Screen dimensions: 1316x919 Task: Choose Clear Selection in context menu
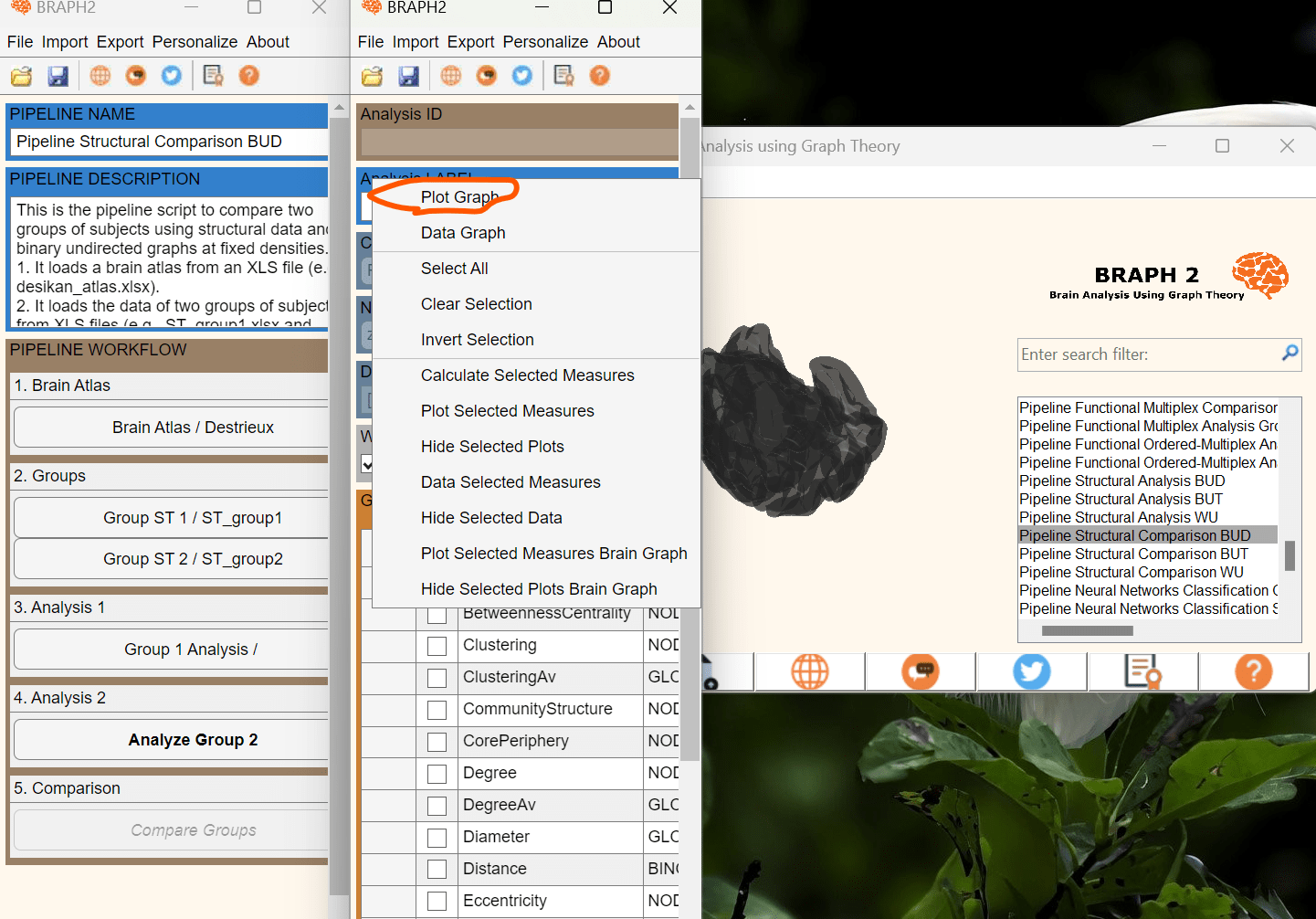(x=536, y=304)
